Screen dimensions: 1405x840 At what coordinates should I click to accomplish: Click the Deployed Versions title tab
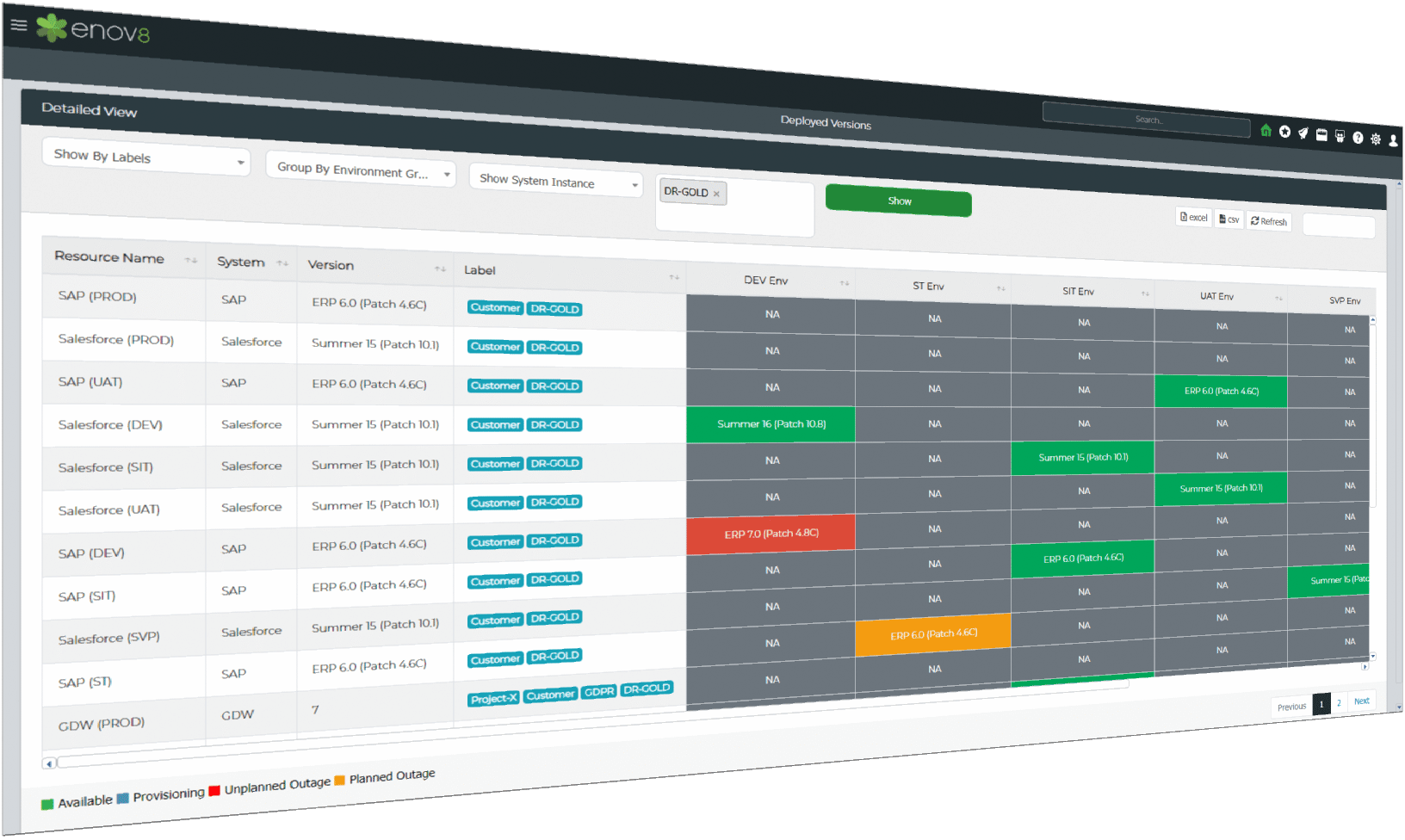826,122
